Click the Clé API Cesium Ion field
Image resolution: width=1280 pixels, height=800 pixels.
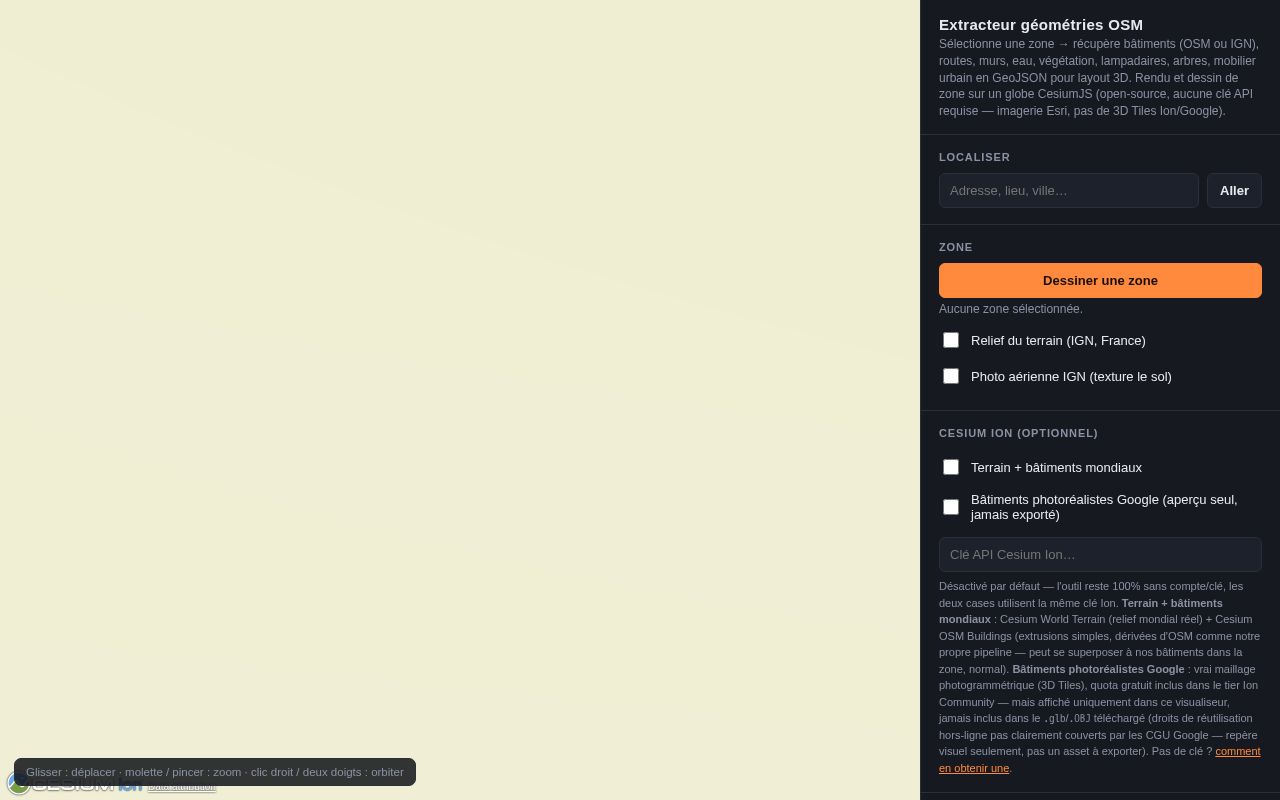pyautogui.click(x=1100, y=554)
